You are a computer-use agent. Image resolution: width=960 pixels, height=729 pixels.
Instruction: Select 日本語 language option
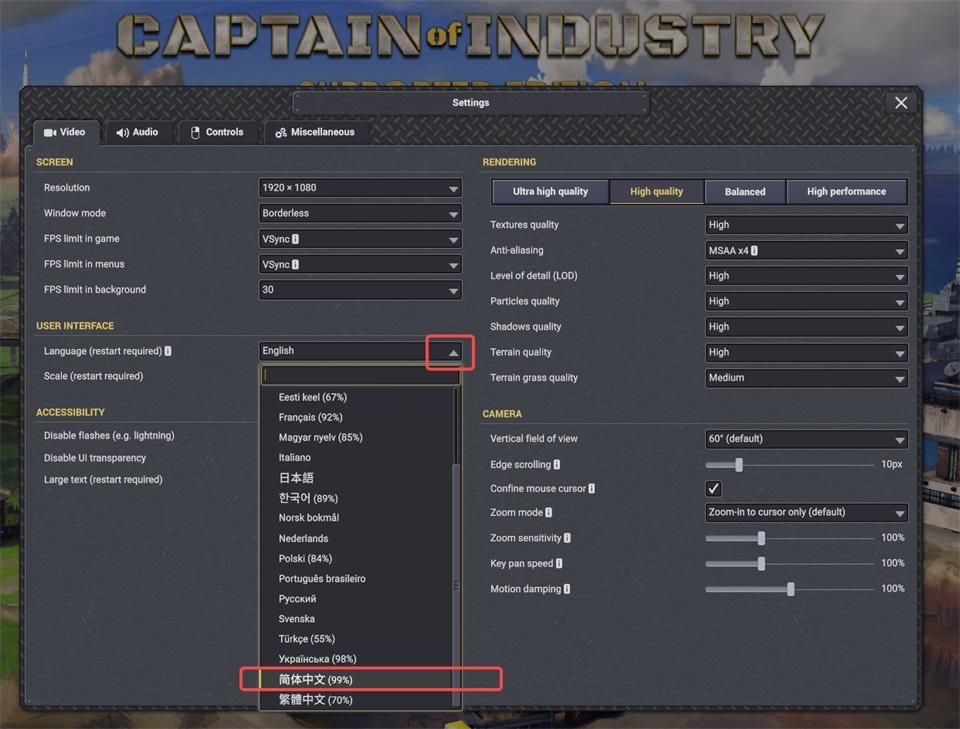(x=356, y=477)
